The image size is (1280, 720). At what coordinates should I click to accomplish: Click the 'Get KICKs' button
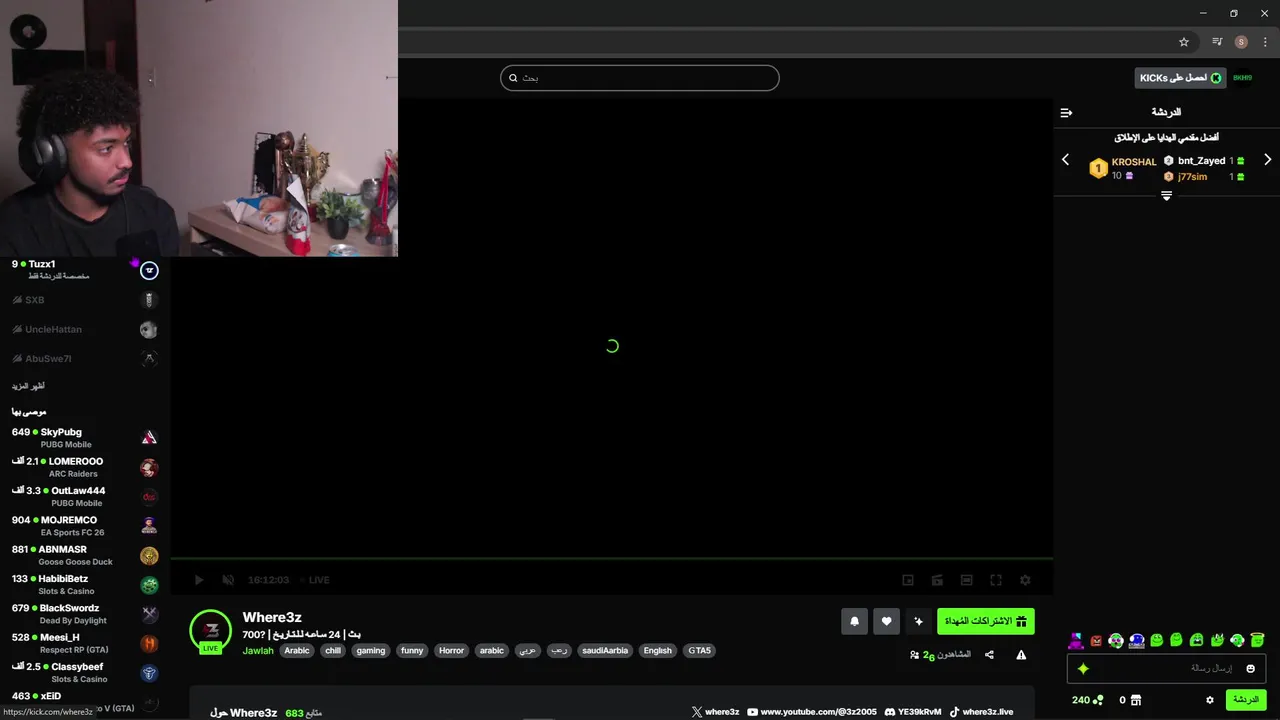(x=1180, y=78)
